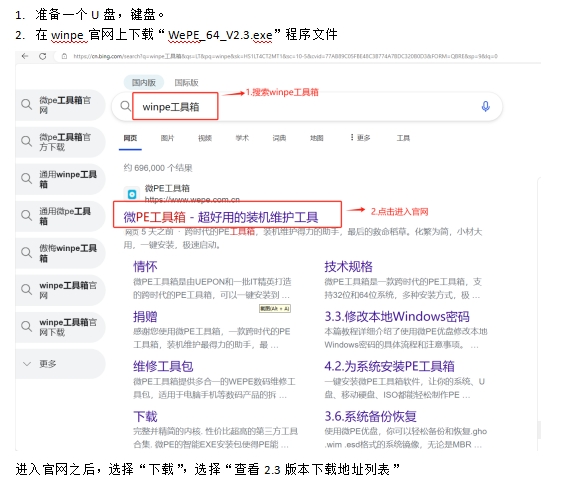
Task: Click the microphone voice search icon
Action: point(485,107)
